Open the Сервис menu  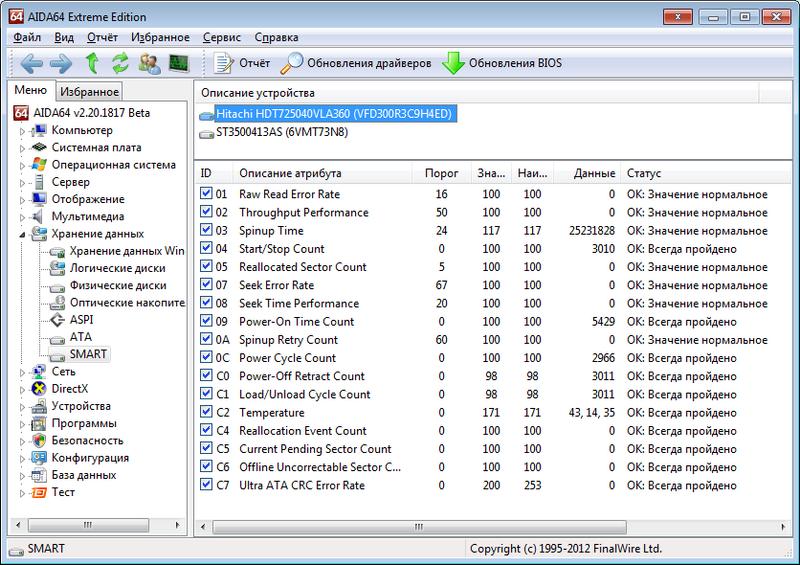(221, 37)
